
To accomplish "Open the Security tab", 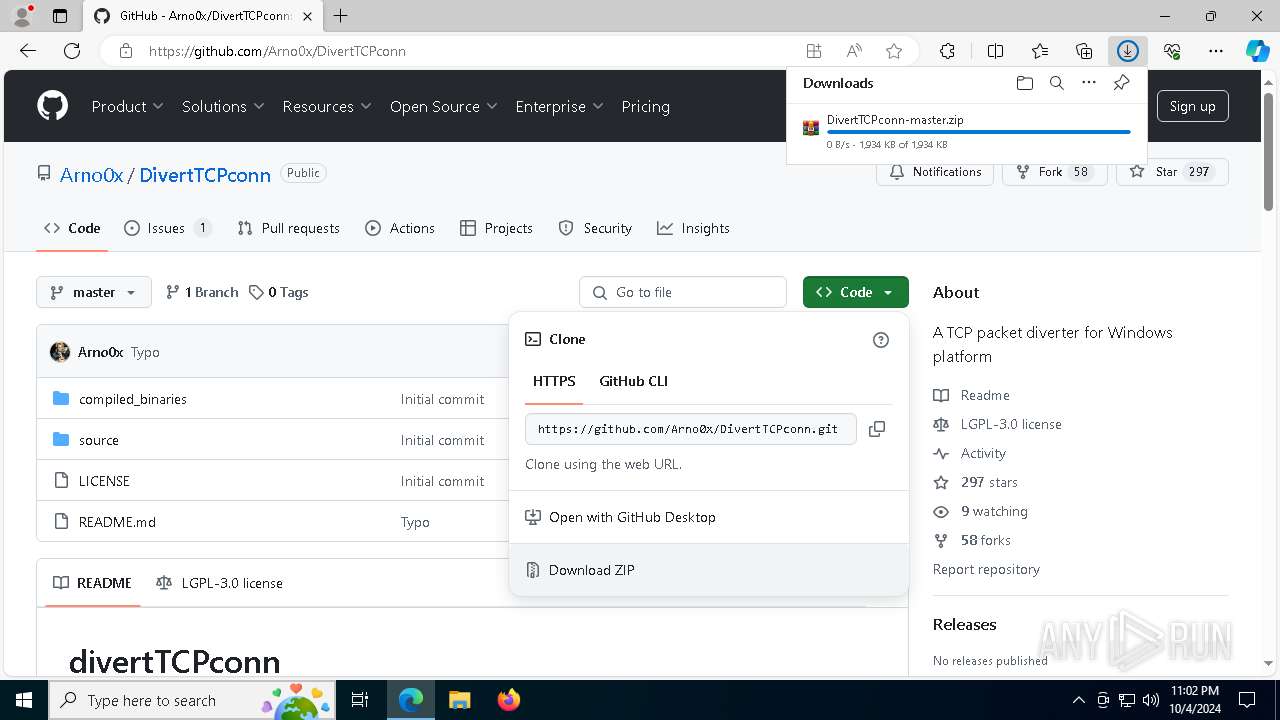I will (x=595, y=228).
